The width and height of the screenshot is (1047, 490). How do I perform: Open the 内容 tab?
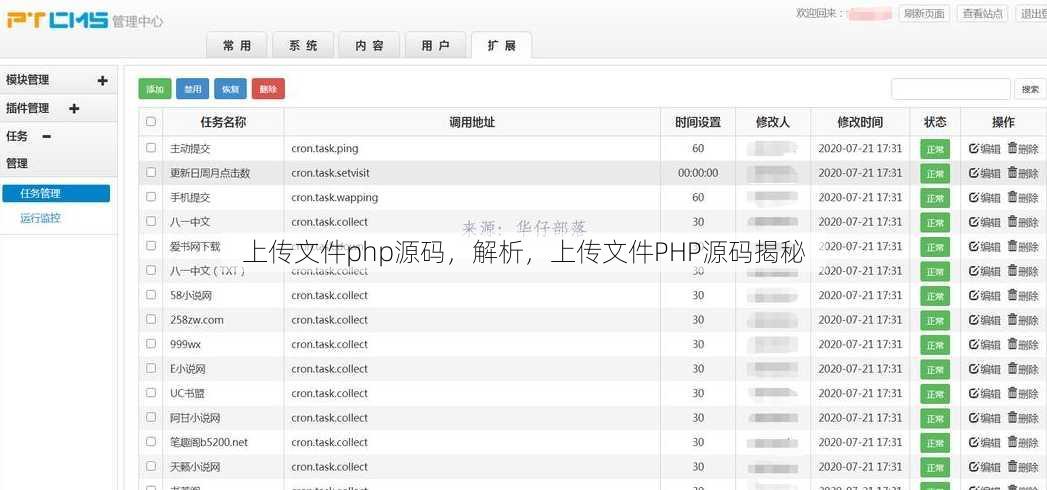point(369,45)
